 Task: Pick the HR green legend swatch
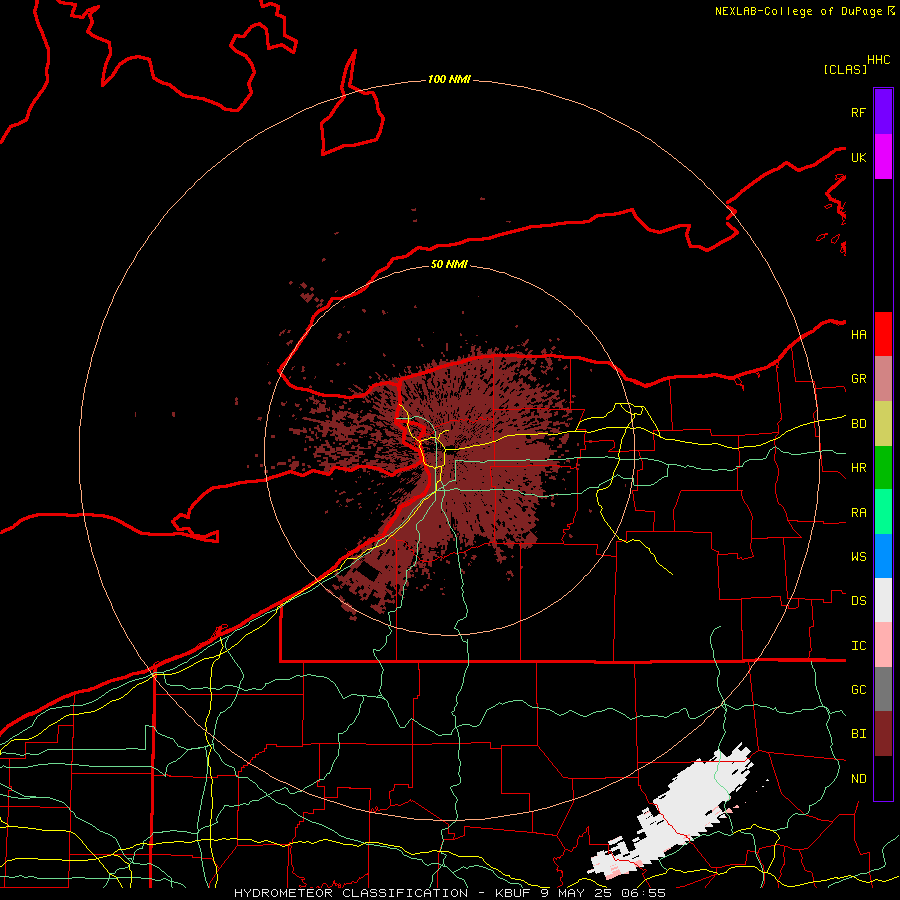click(883, 468)
